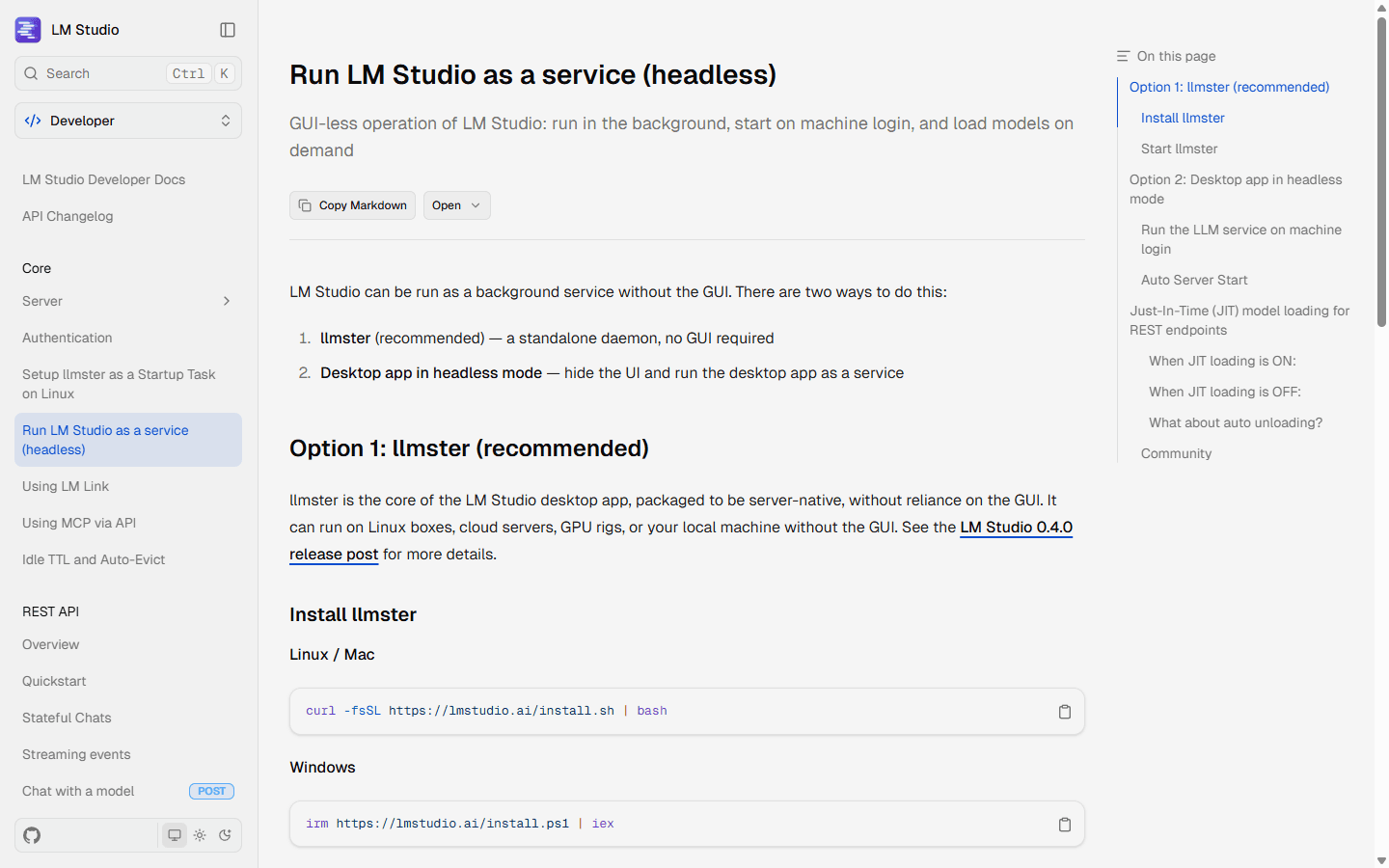
Task: Select the system theme monitor icon
Action: tap(175, 835)
